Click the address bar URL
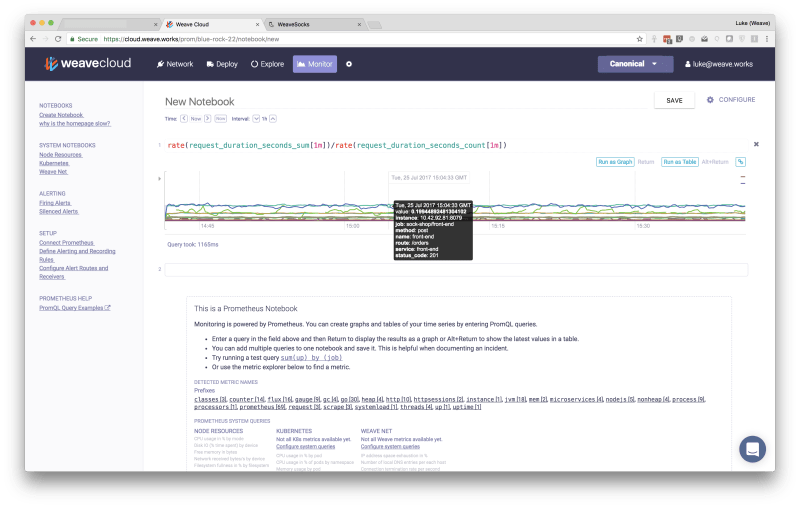Viewport: 800px width, 507px height. [191, 39]
